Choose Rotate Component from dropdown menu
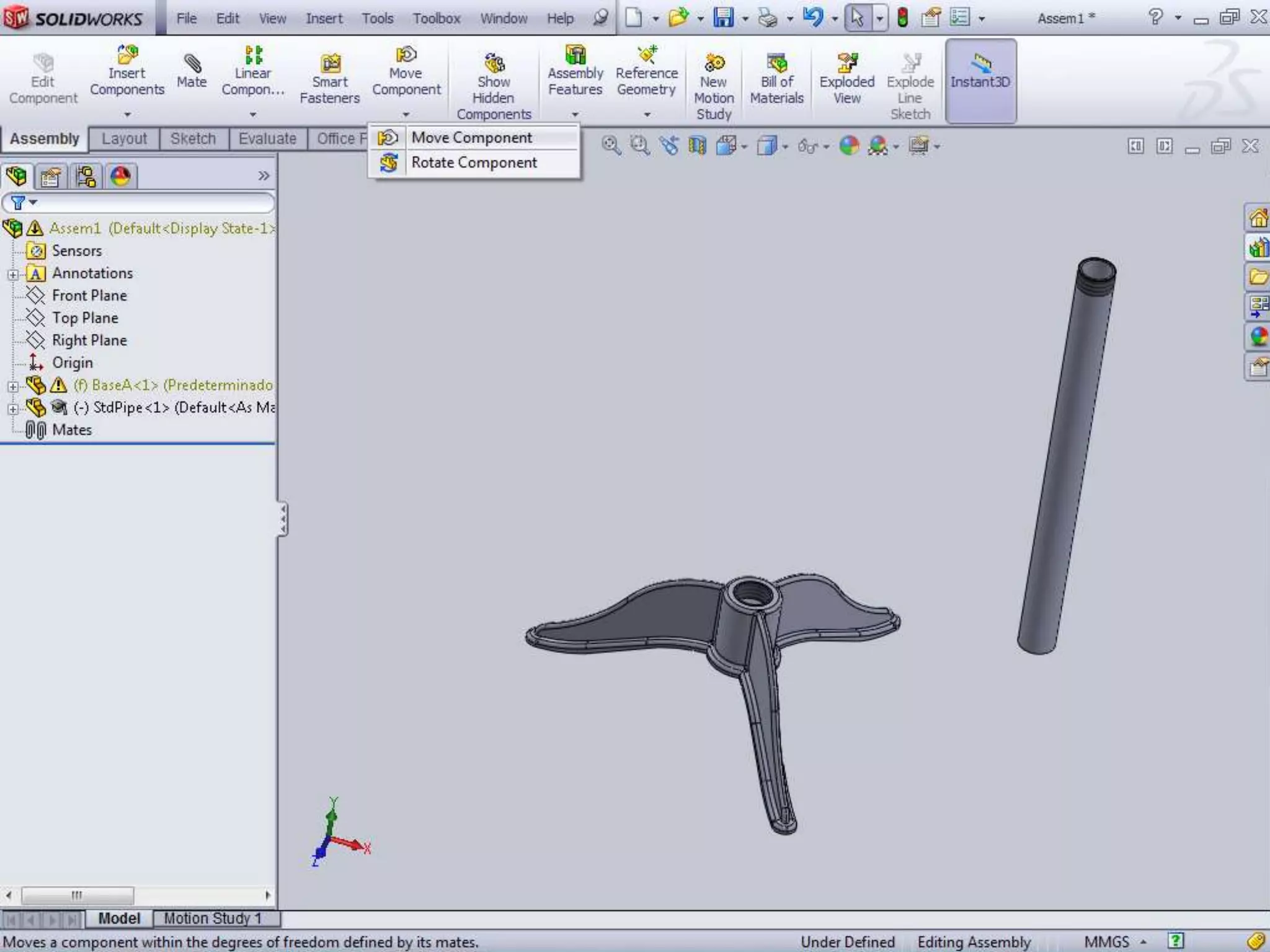Screen dimensions: 1270x952 [474, 162]
